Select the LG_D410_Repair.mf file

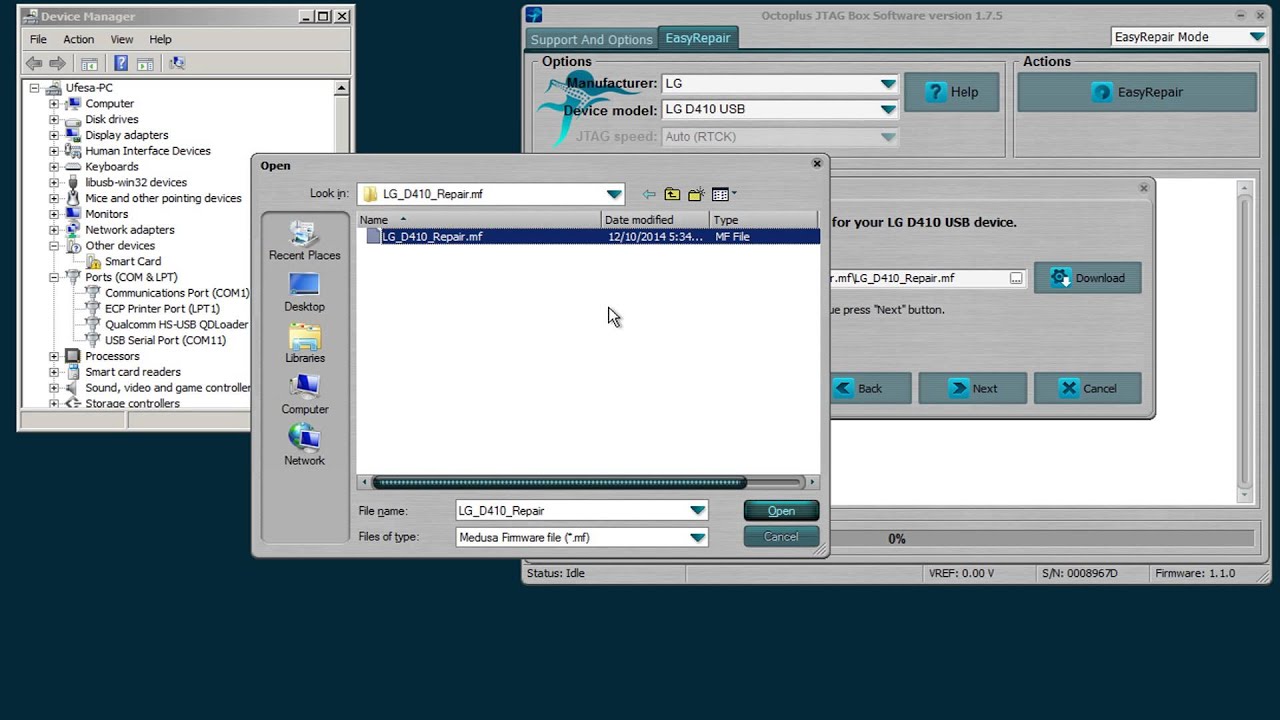[x=588, y=237]
